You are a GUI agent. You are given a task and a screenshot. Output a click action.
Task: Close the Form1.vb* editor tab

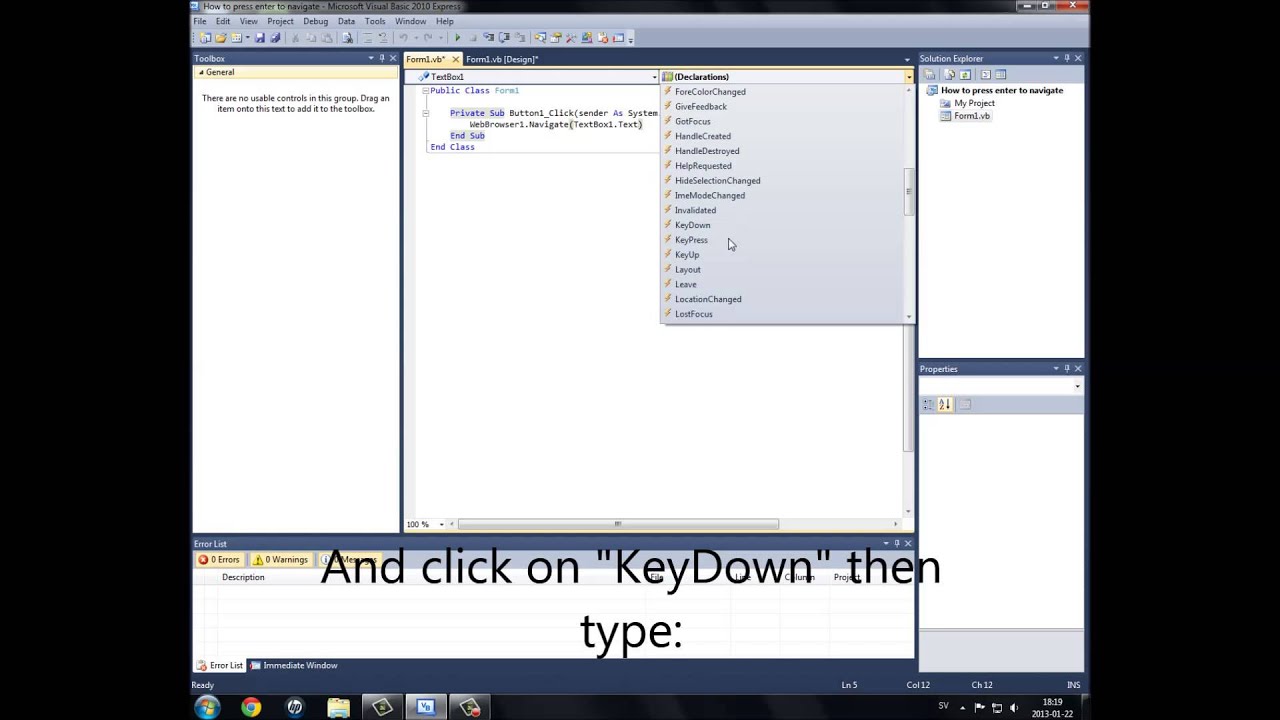456,59
